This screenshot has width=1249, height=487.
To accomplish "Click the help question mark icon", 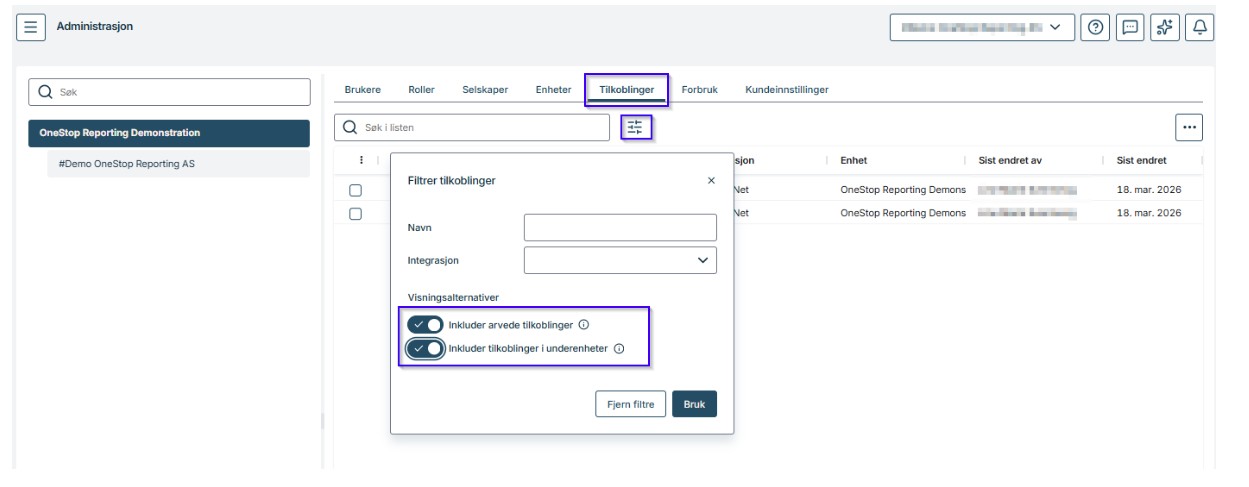I will coord(1095,27).
